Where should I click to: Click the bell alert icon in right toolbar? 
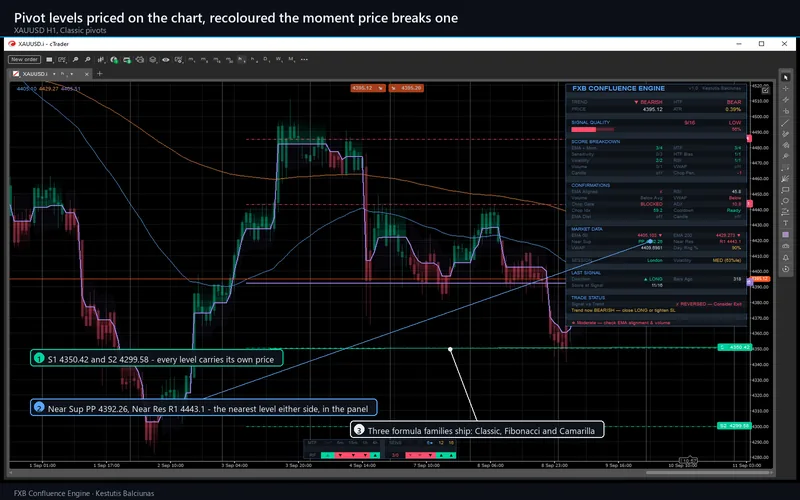pos(786,258)
